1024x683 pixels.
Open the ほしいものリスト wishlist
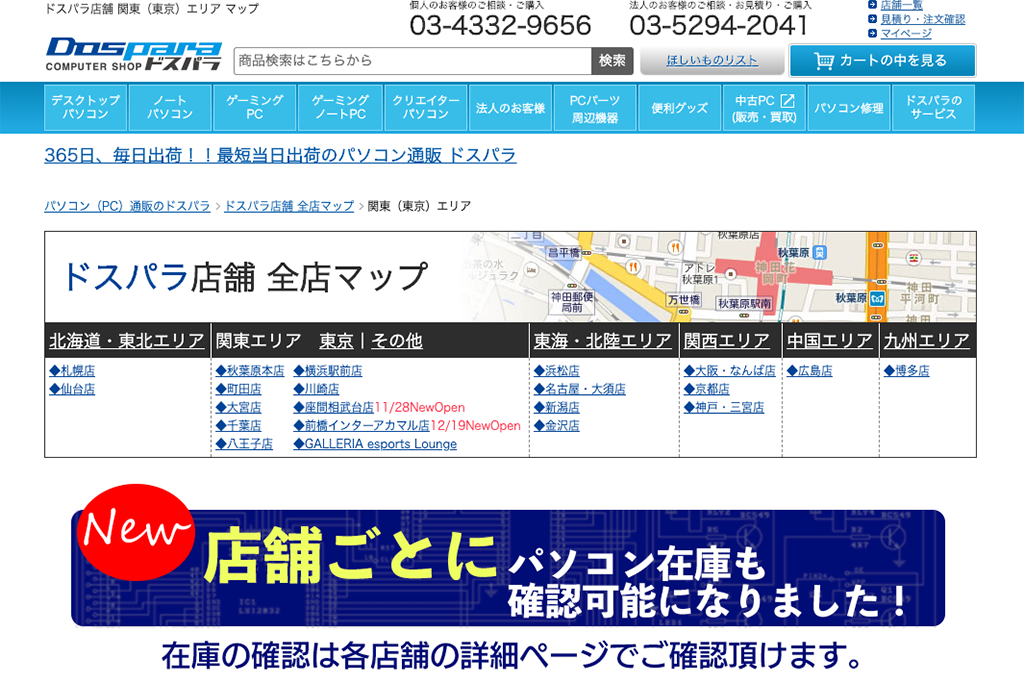(x=712, y=61)
